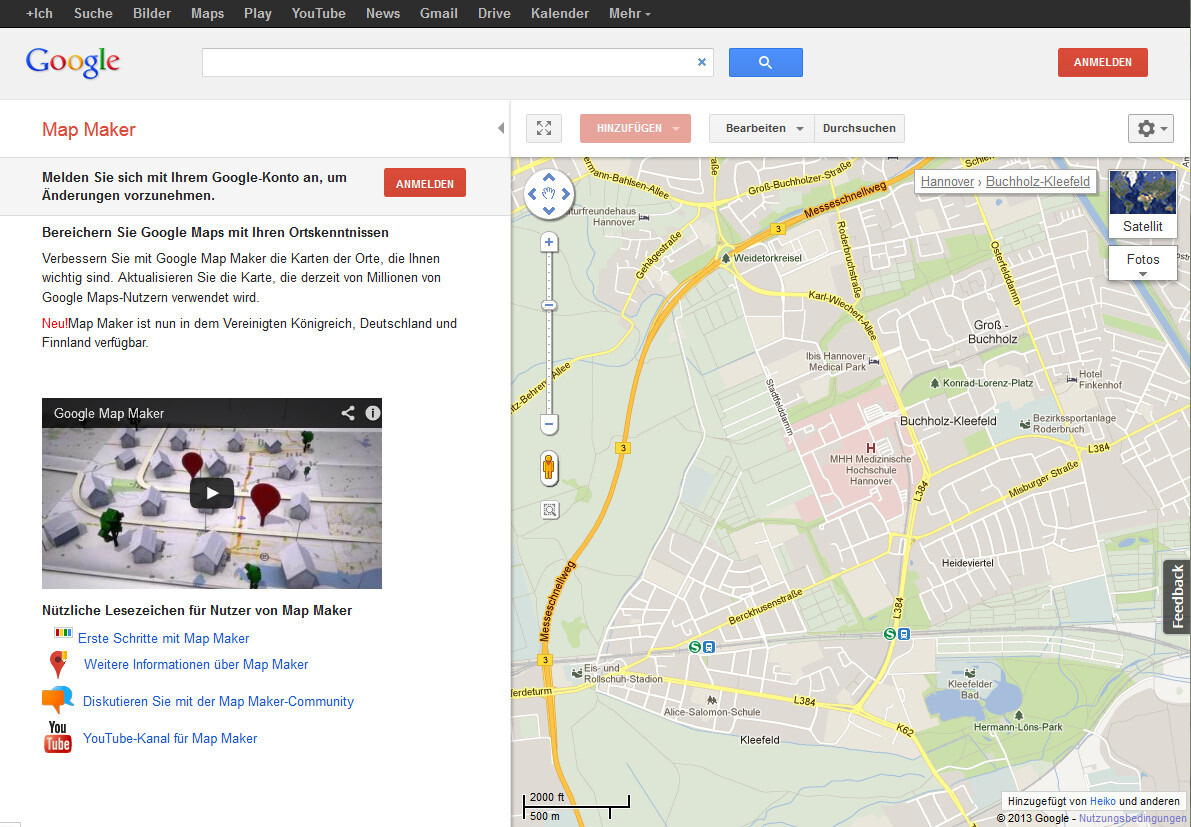1191x827 pixels.
Task: Clear the search box with the X icon
Action: (702, 62)
